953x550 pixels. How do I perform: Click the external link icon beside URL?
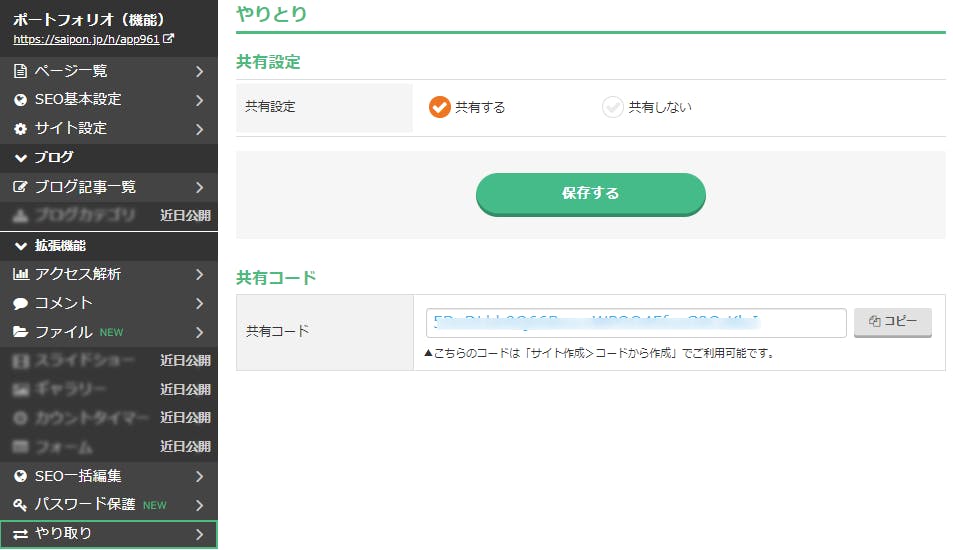pyautogui.click(x=168, y=40)
